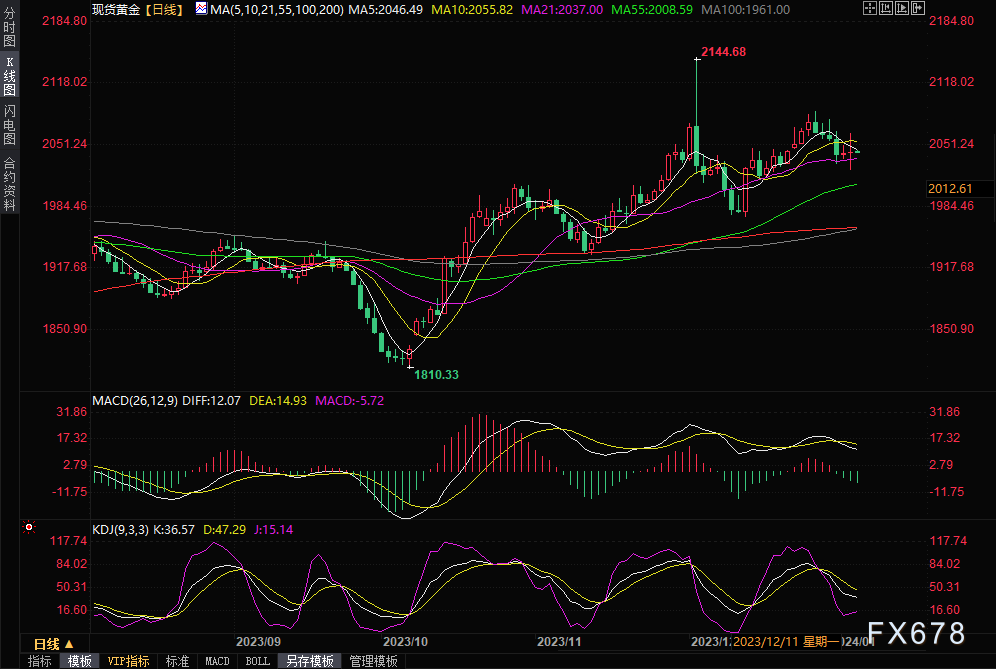Apply the 标准 standard template
Image resolution: width=996 pixels, height=669 pixels.
pos(177,661)
